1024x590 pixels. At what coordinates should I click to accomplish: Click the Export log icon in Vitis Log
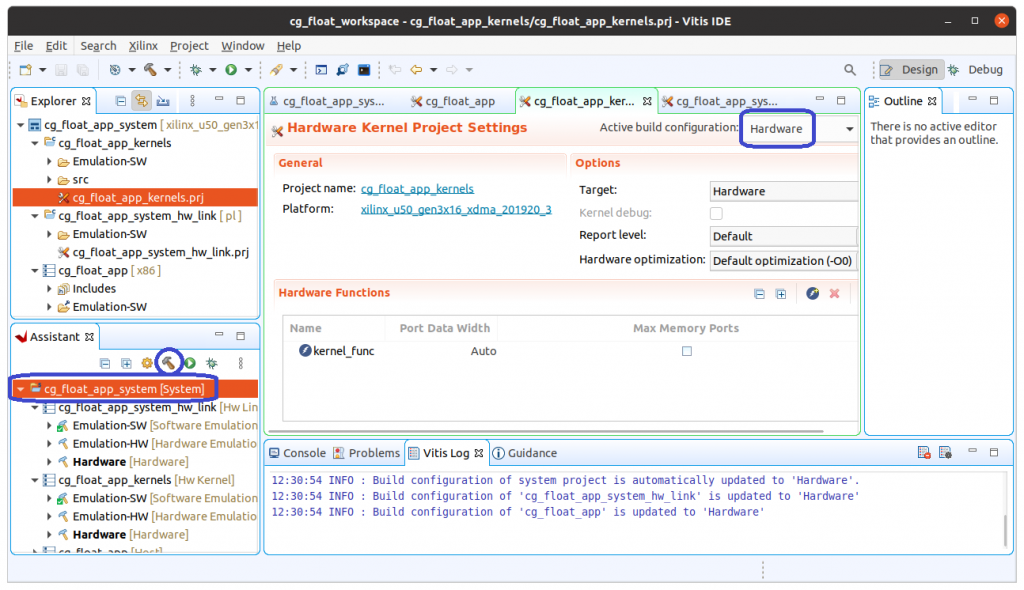pos(923,453)
